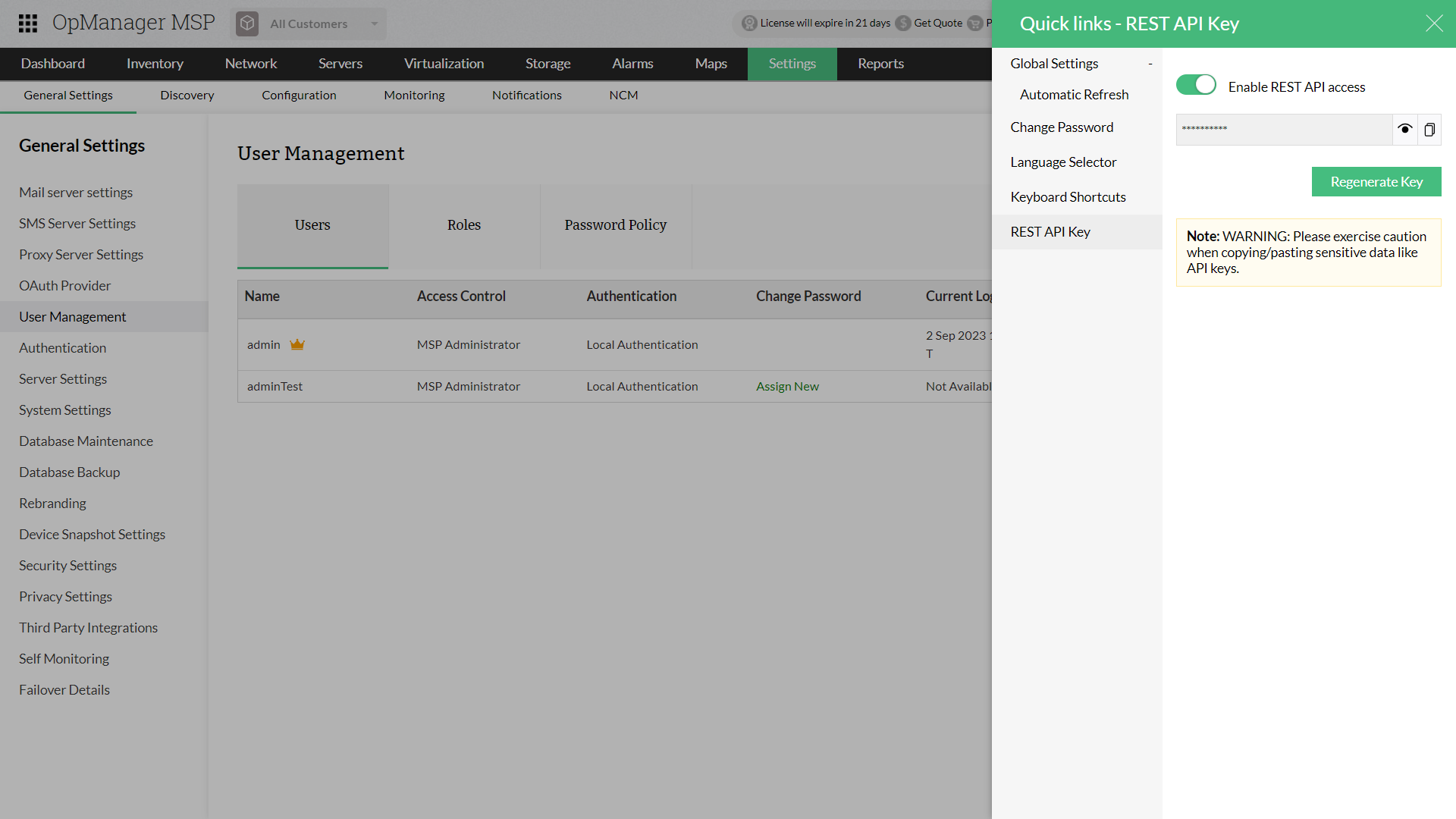
Task: Click the shopping cart icon
Action: 975,24
